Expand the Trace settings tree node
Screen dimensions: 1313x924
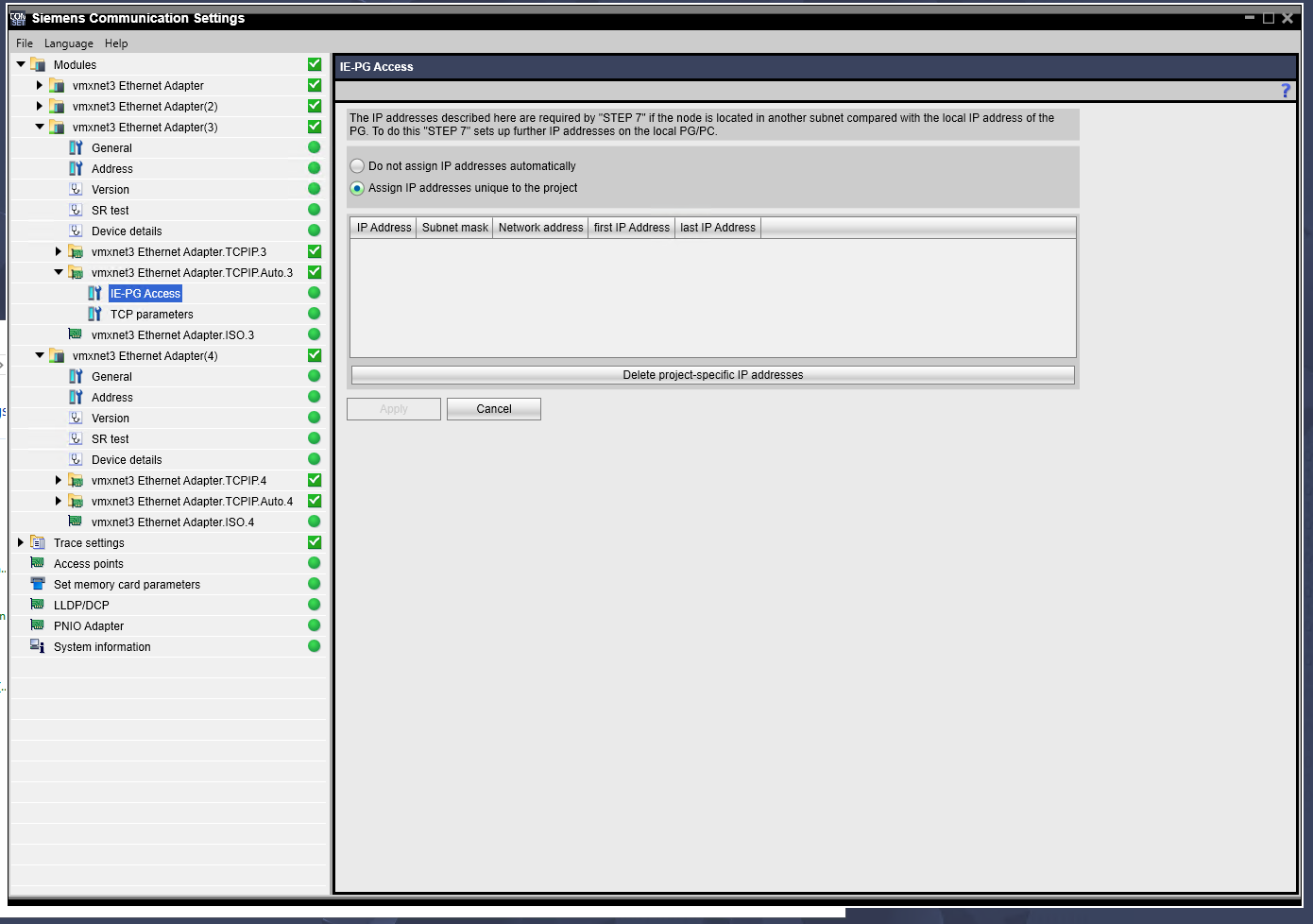[21, 542]
